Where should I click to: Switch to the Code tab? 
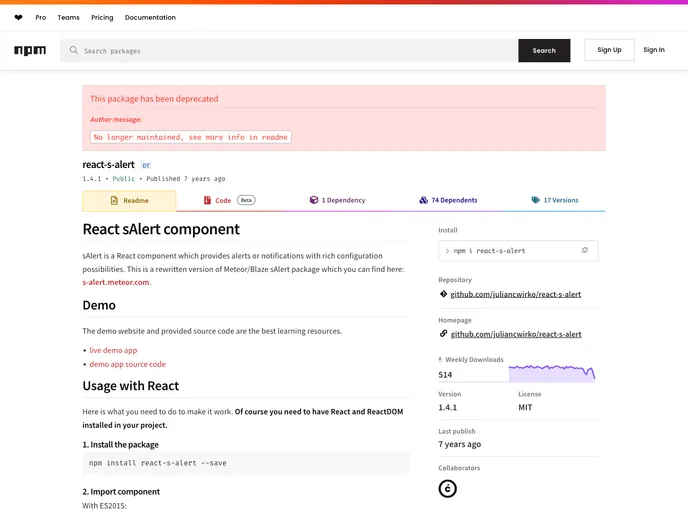(229, 200)
